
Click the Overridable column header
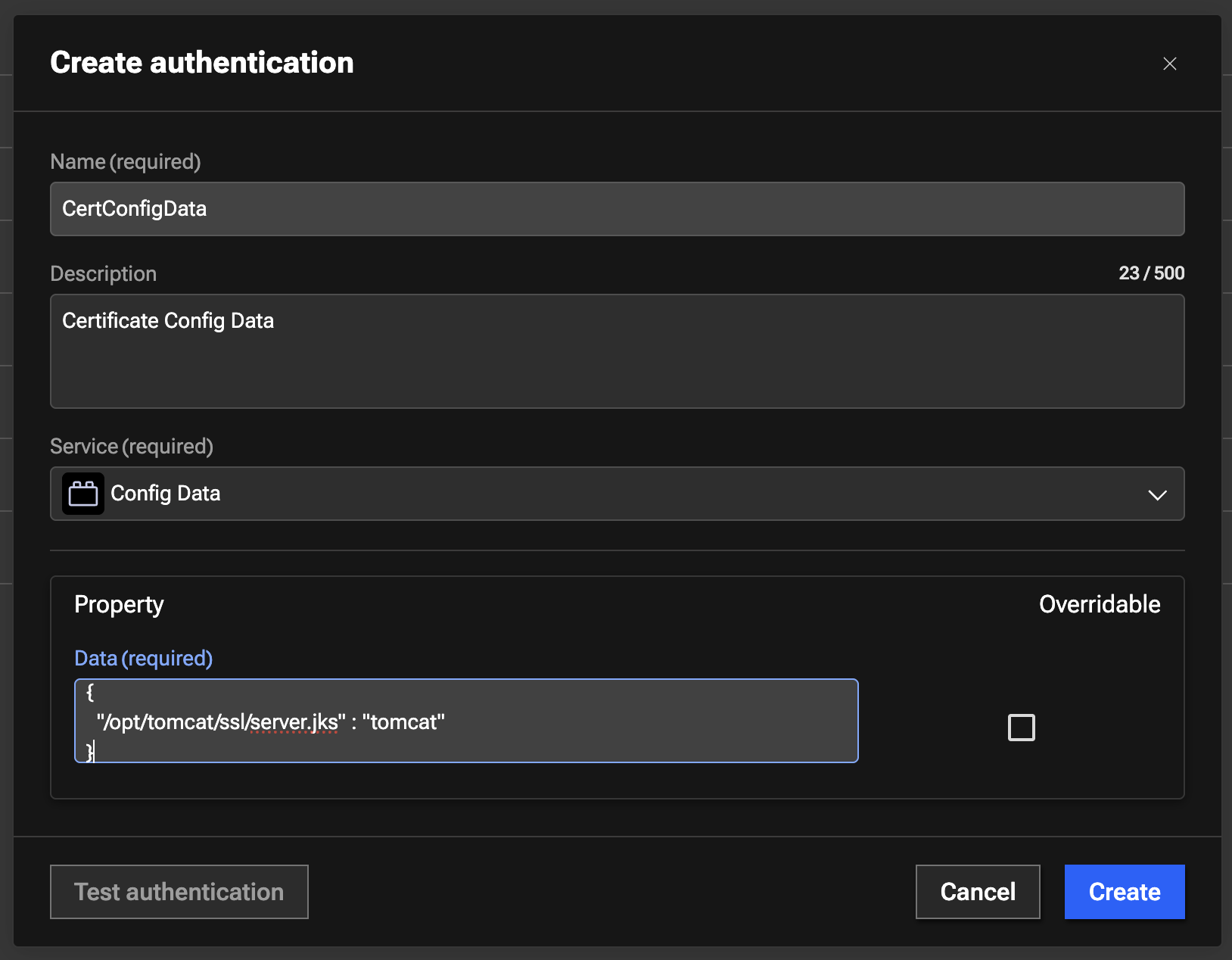[1099, 604]
